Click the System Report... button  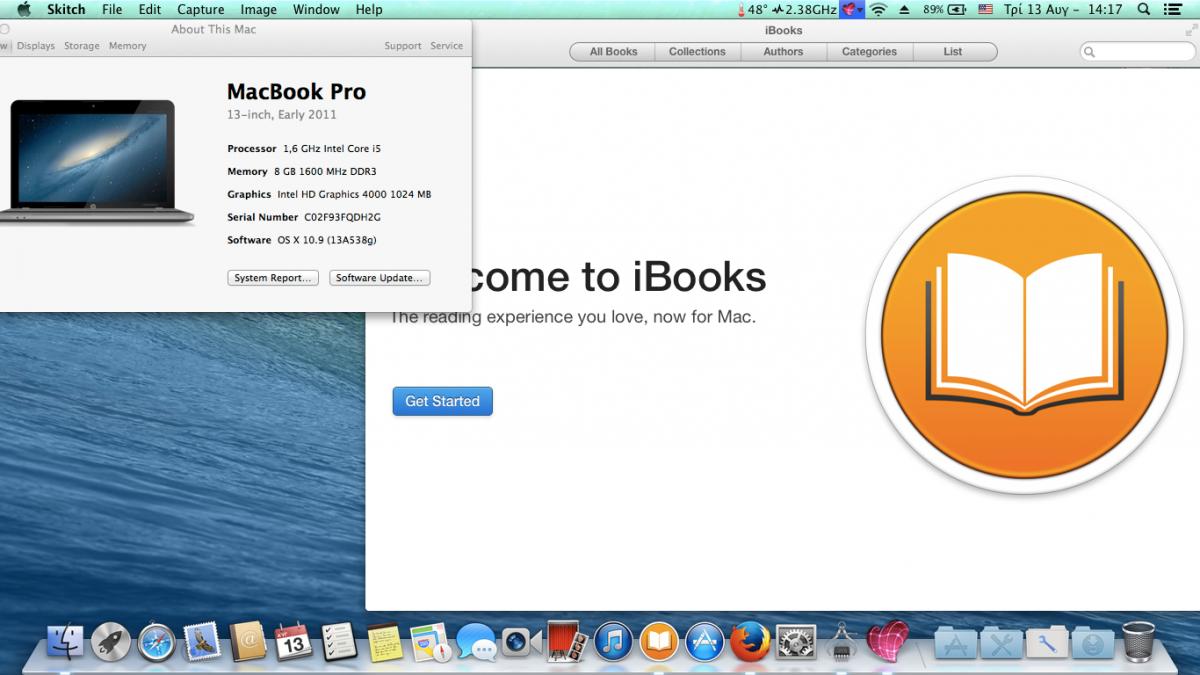(273, 278)
